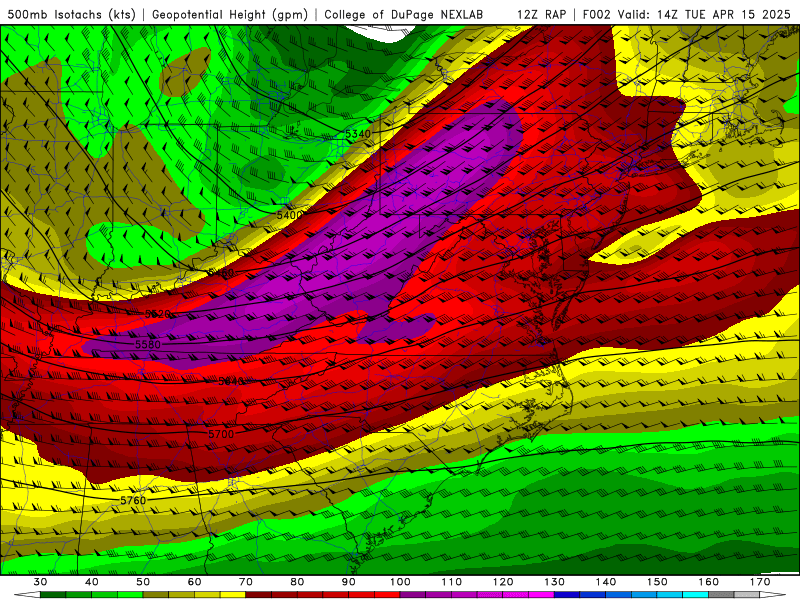The width and height of the screenshot is (800, 600).
Task: Click the bright yellow colorbar segment below 70
Action: click(x=233, y=595)
